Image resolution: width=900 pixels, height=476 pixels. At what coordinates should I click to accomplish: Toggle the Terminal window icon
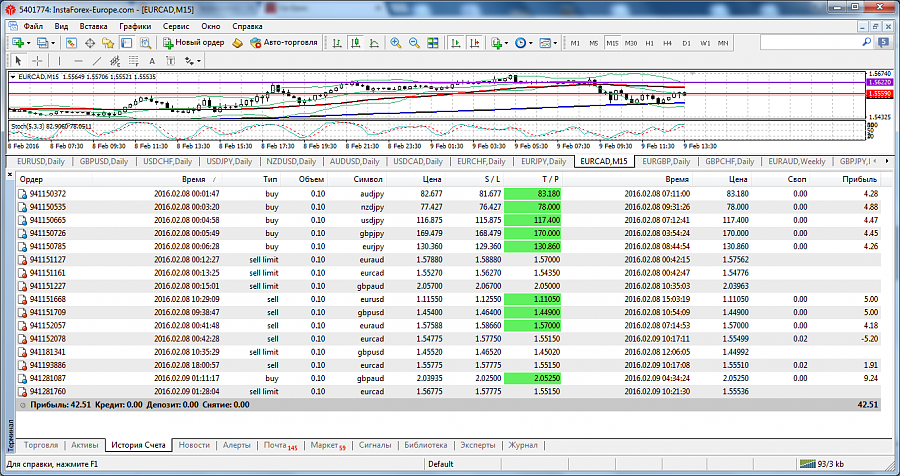point(126,42)
